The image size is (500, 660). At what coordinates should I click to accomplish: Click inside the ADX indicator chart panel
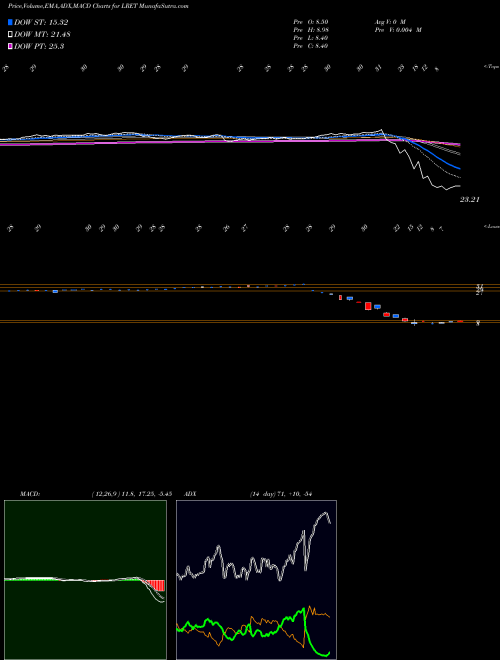pos(256,580)
